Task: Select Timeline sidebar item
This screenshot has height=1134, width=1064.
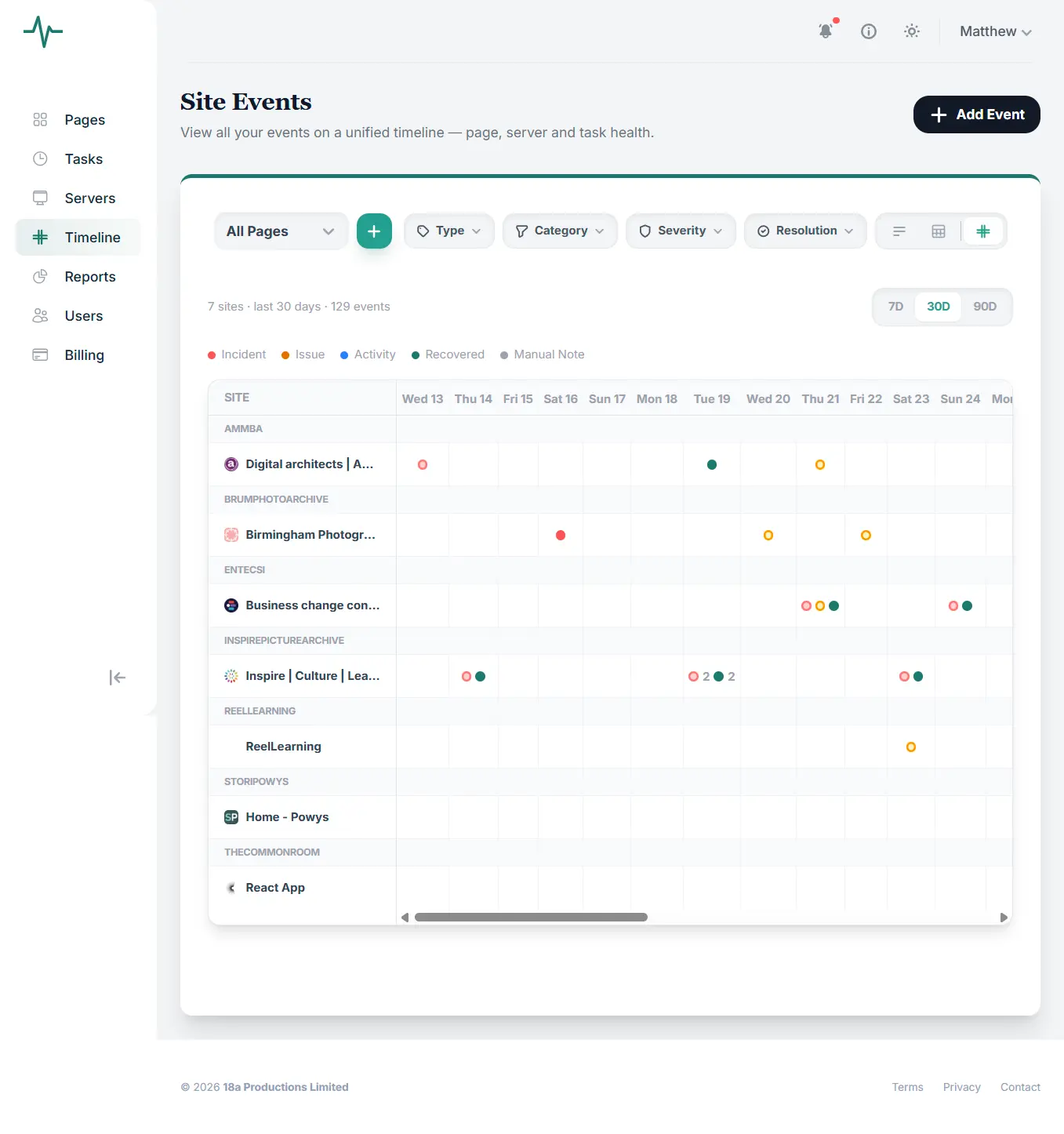Action: point(78,238)
